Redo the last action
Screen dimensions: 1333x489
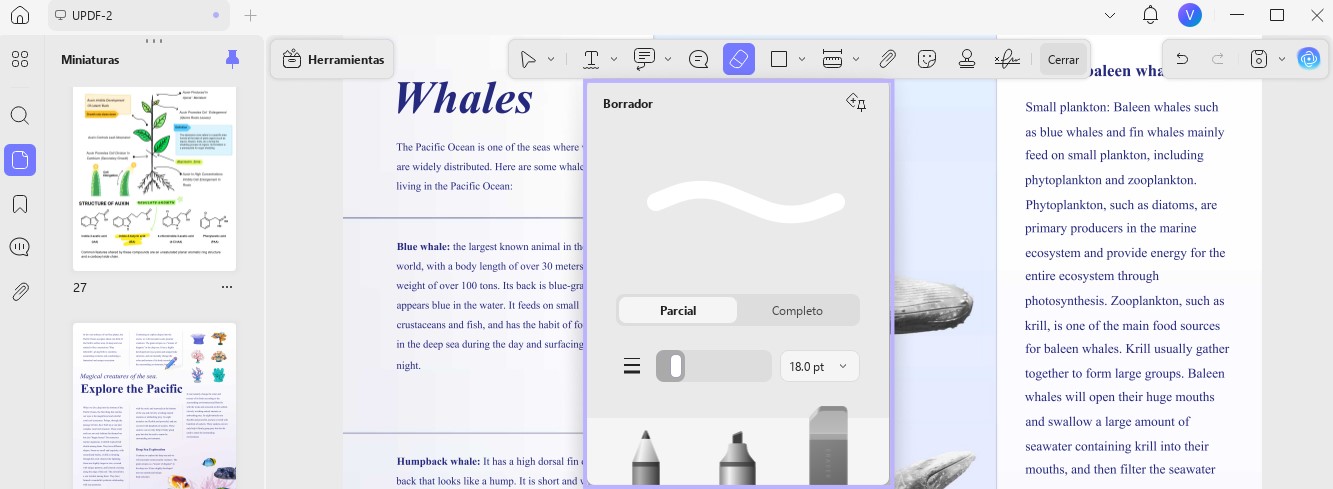pos(1218,60)
